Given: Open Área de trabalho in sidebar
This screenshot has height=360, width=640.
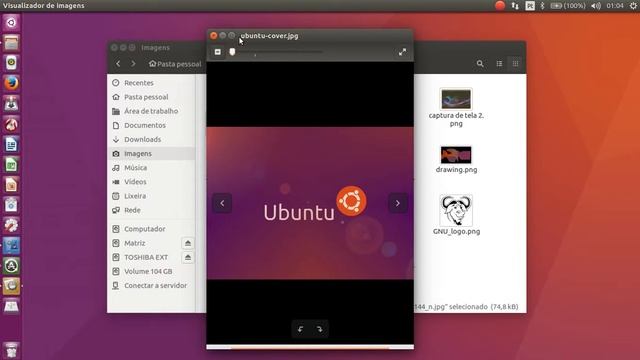Looking at the screenshot, I should (x=151, y=111).
